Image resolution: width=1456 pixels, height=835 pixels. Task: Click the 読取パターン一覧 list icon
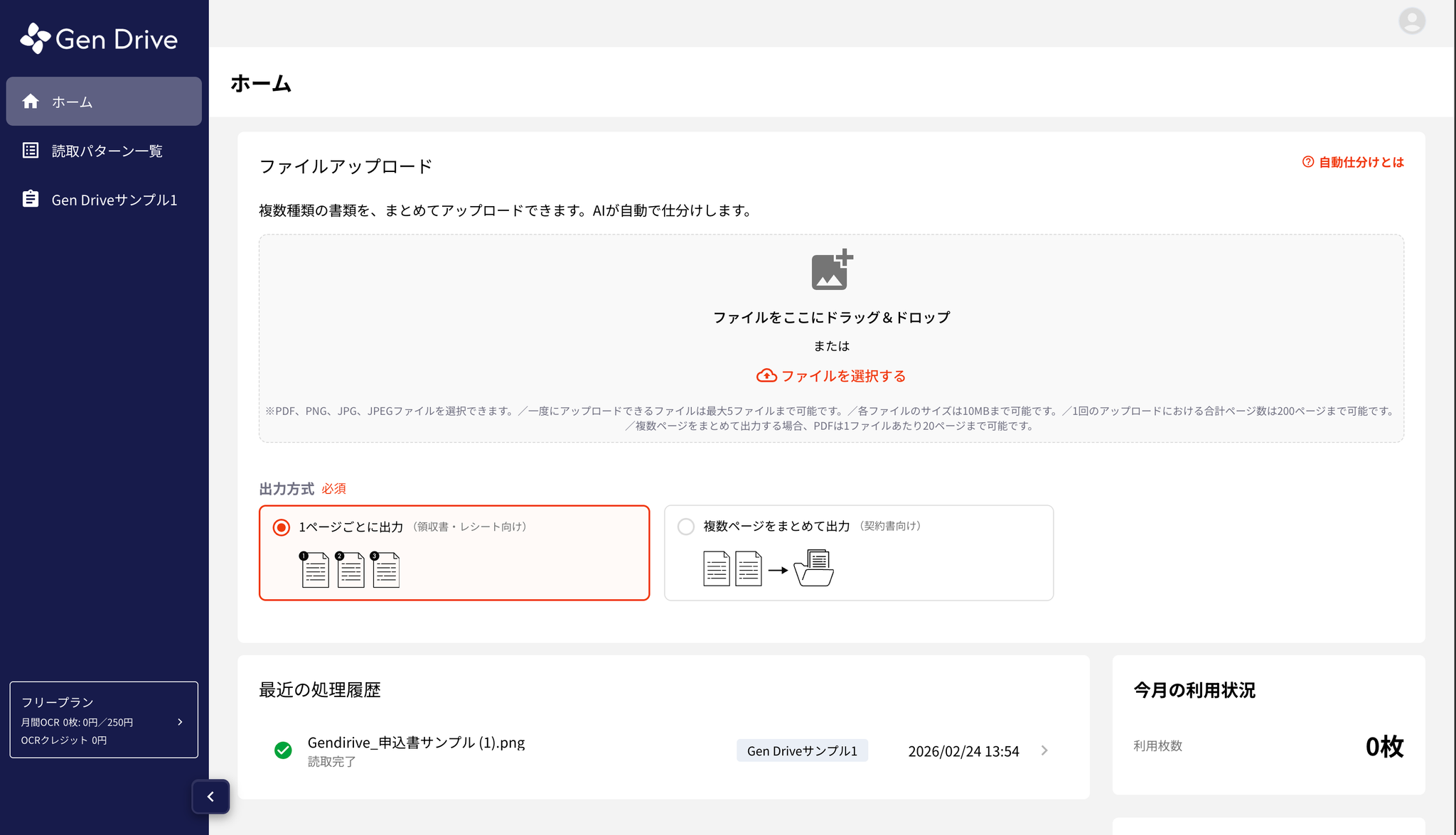(x=31, y=151)
